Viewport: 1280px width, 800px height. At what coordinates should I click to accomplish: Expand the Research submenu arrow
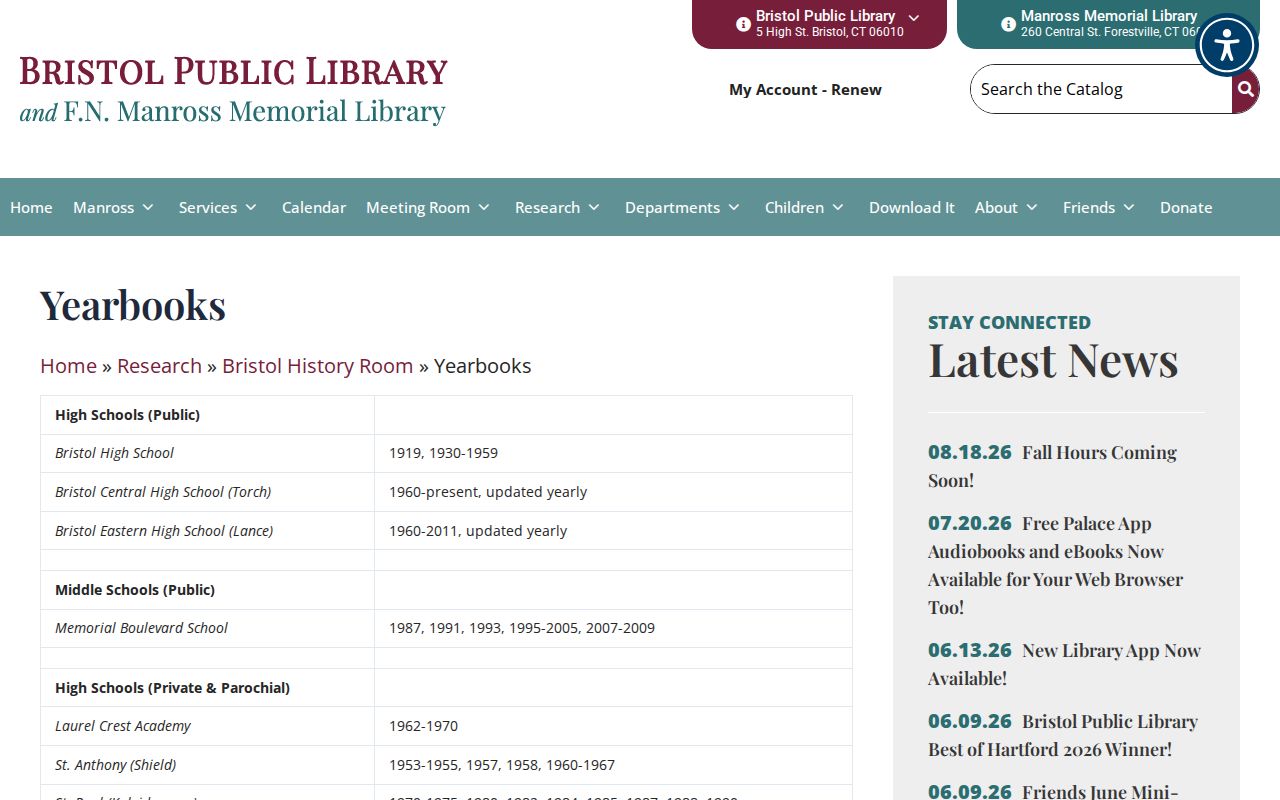(x=594, y=207)
